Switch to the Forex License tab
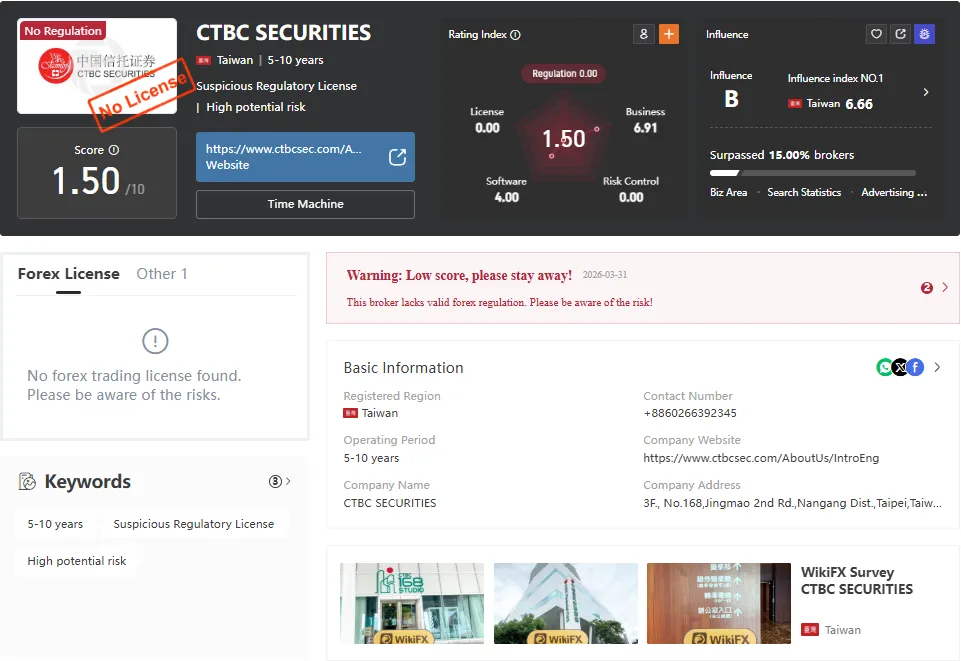 click(x=69, y=274)
